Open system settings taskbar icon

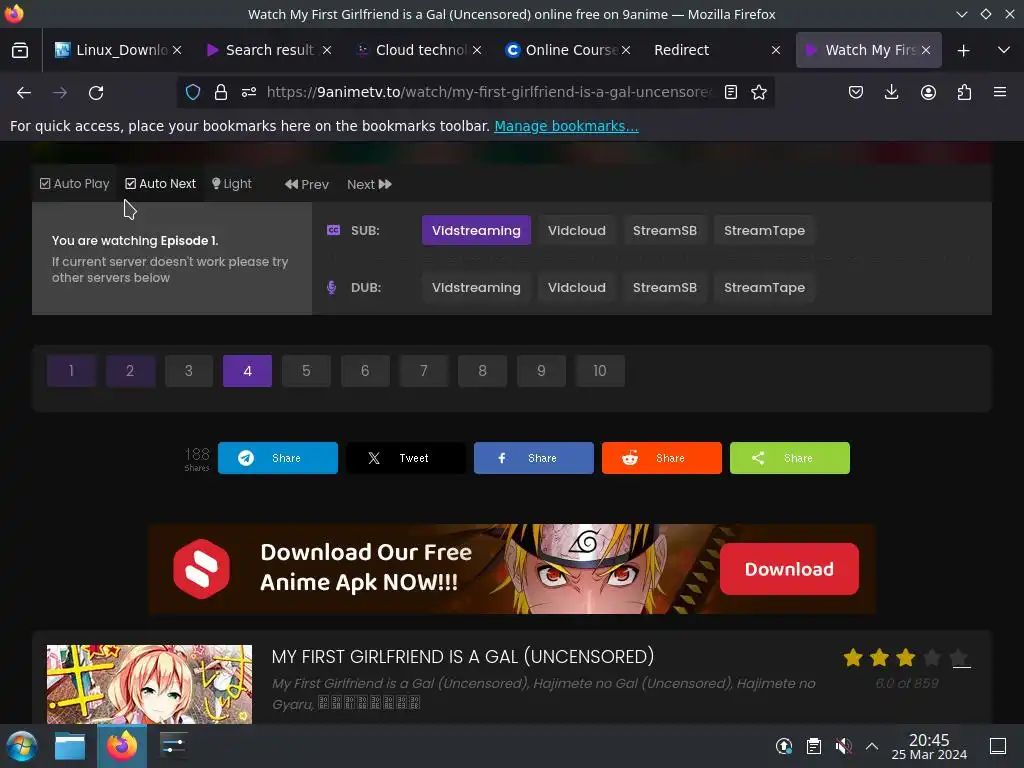coord(174,745)
